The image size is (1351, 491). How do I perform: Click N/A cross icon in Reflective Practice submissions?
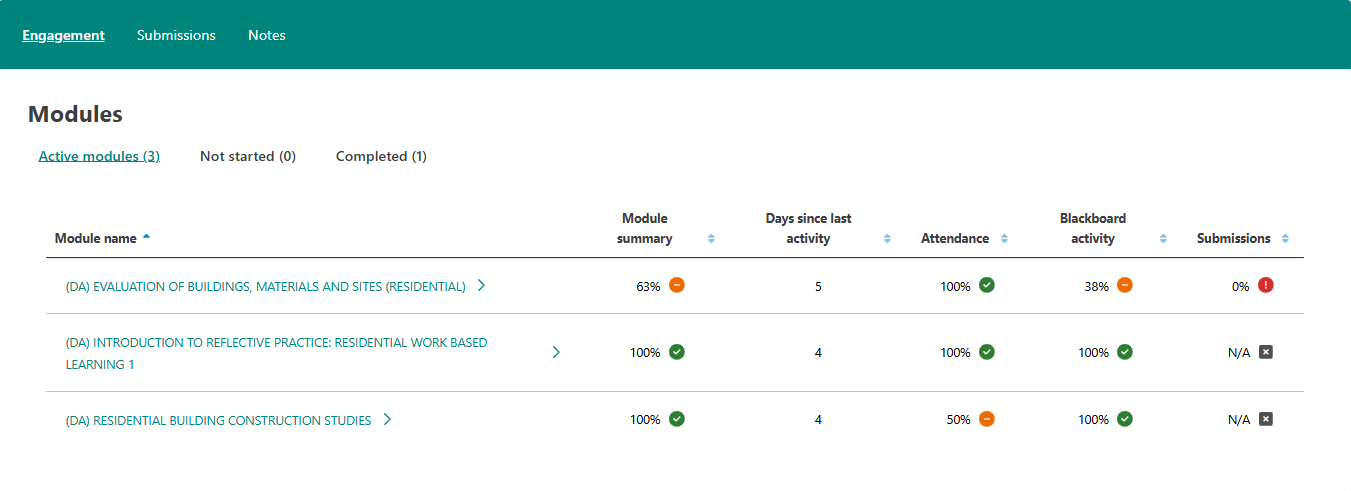(1266, 352)
